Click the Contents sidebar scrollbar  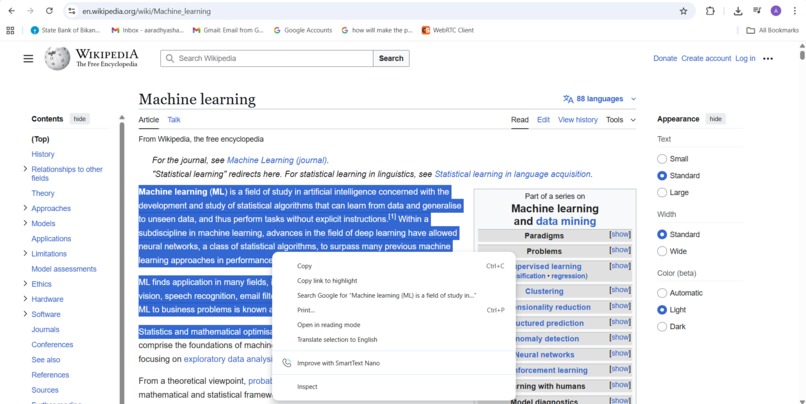(x=122, y=262)
